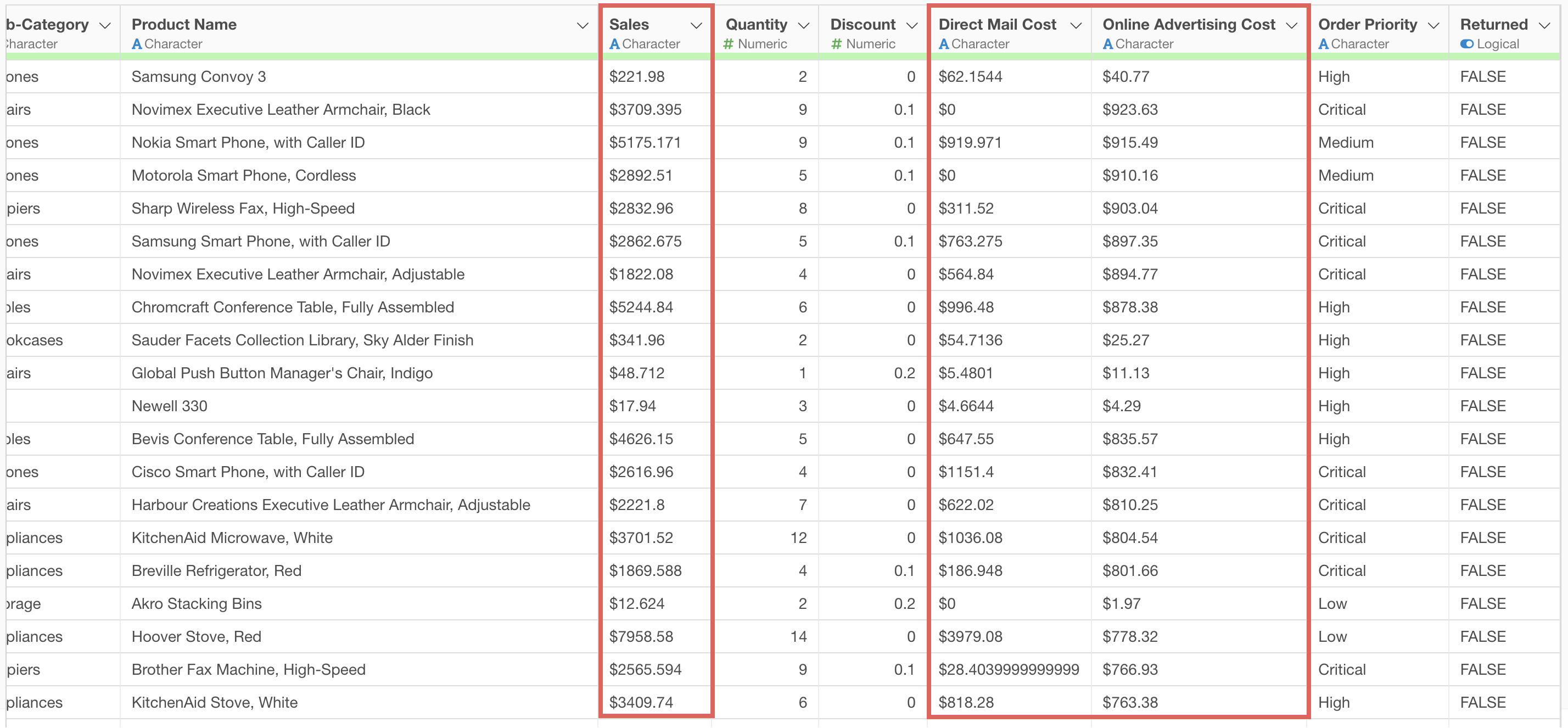This screenshot has width=1568, height=728.
Task: Click the Character type icon under Order Priority
Action: [1324, 44]
